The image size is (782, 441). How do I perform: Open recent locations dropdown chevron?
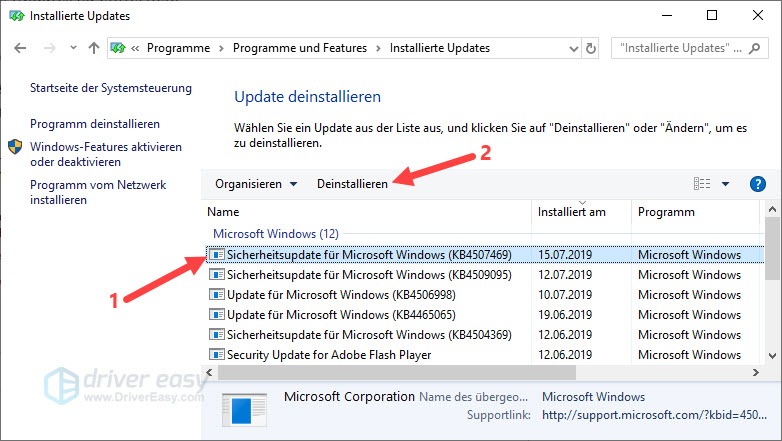[x=73, y=48]
